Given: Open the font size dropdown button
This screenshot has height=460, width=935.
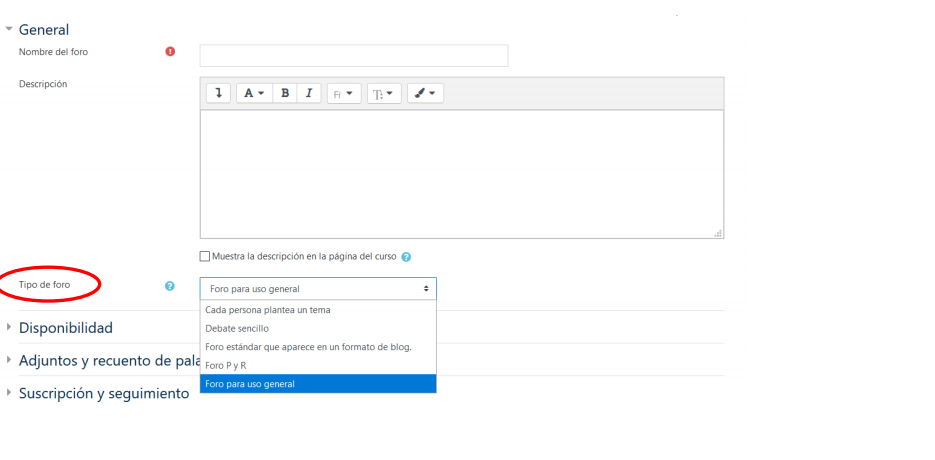Looking at the screenshot, I should 384,93.
